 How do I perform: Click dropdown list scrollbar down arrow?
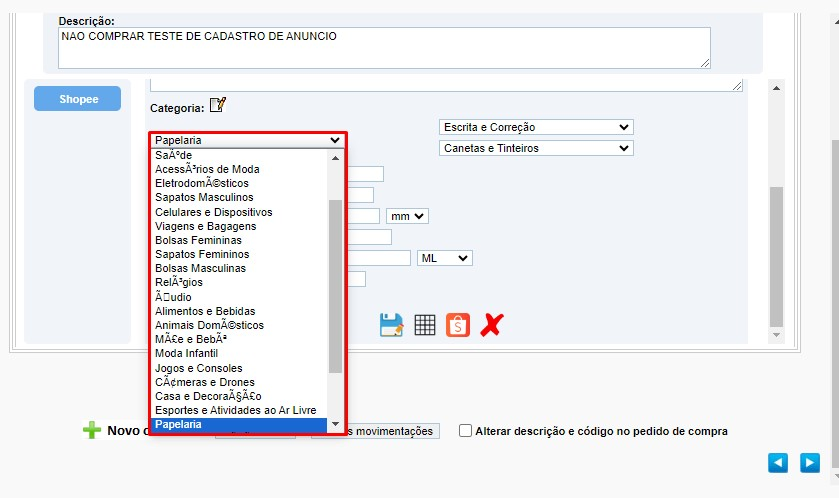[335, 424]
